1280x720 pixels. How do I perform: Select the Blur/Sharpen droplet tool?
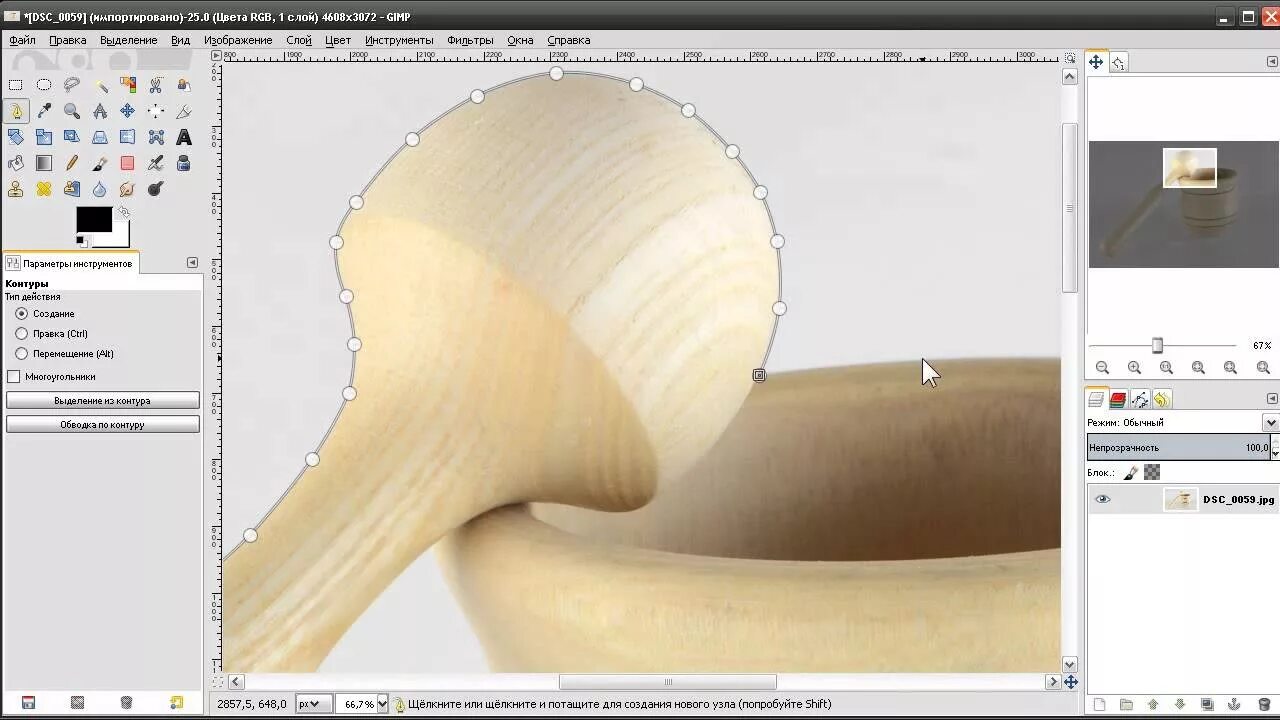100,189
